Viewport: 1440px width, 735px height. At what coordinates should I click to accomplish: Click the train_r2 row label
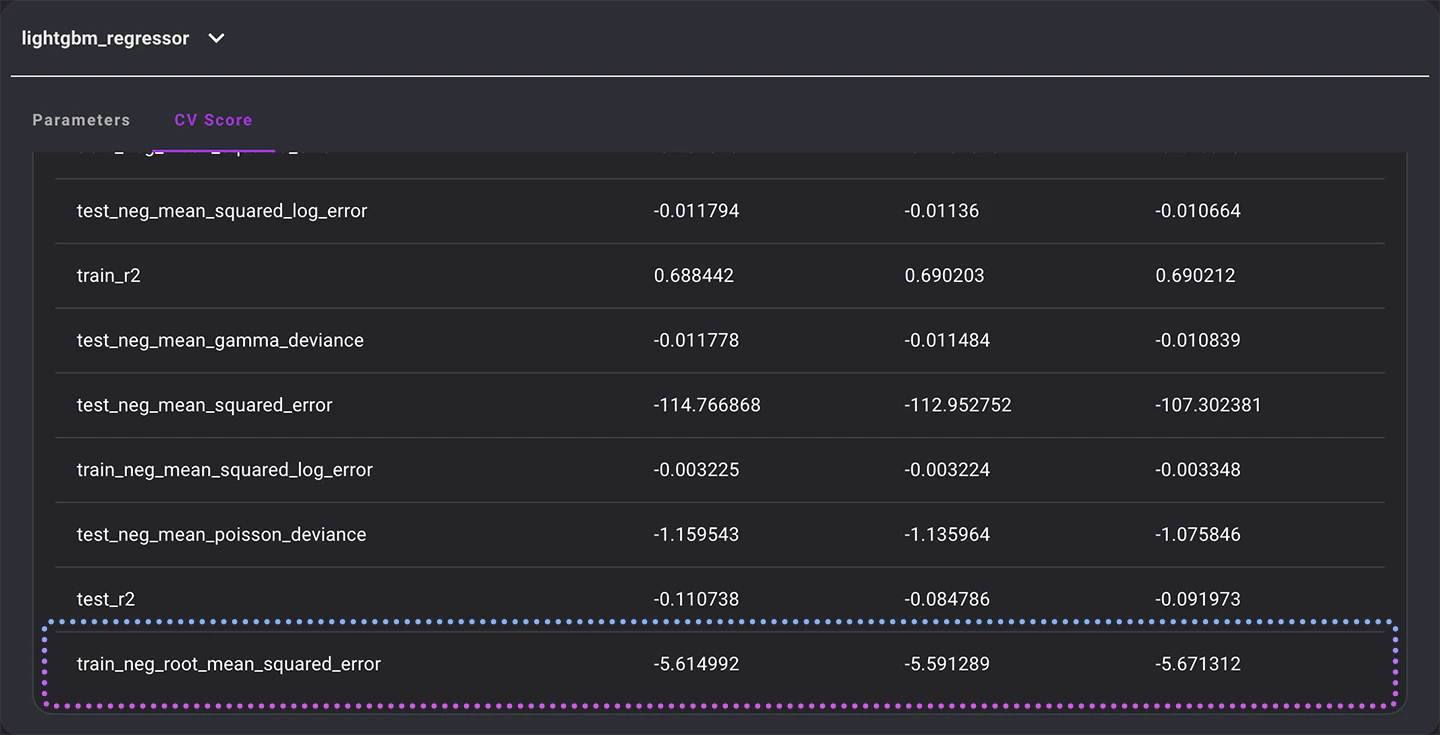(109, 275)
